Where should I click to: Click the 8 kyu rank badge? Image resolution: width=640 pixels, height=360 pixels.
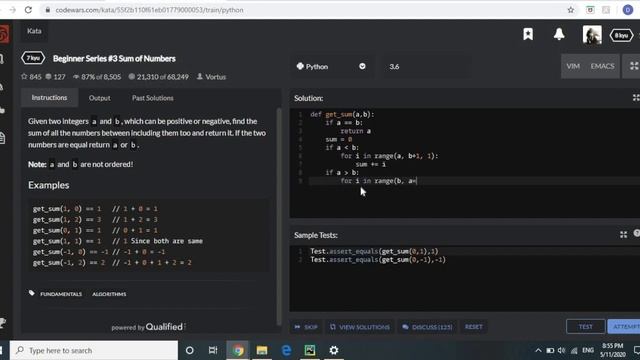[621, 36]
